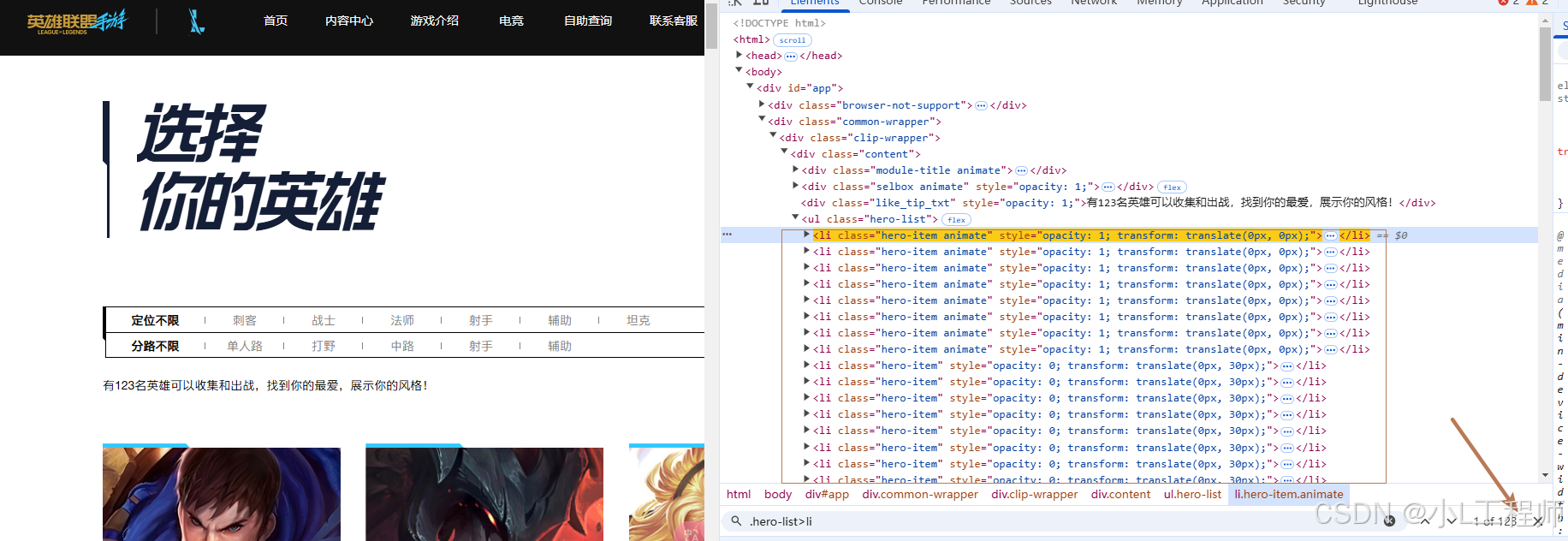Go to previous search result arrow

(x=1425, y=520)
